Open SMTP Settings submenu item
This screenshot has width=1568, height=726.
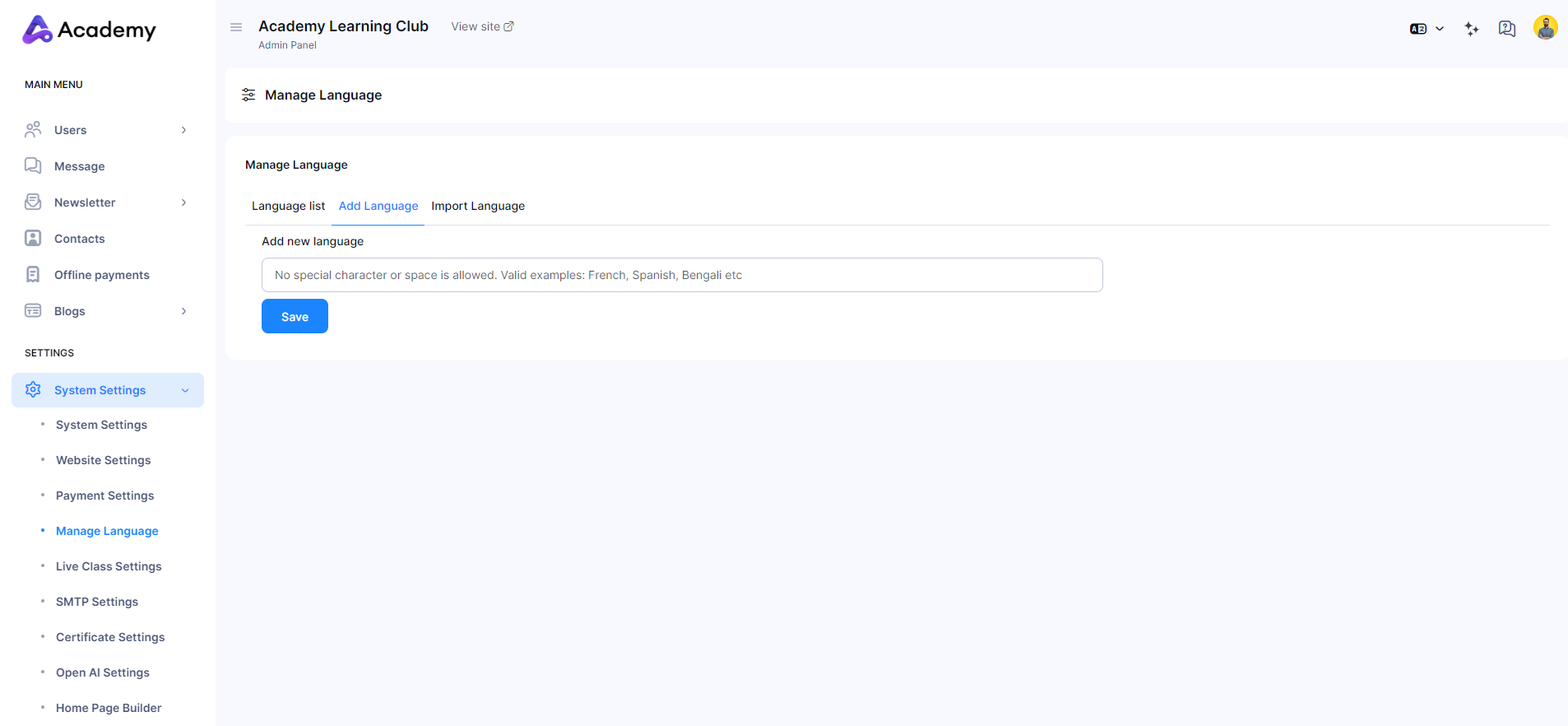pyautogui.click(x=97, y=602)
